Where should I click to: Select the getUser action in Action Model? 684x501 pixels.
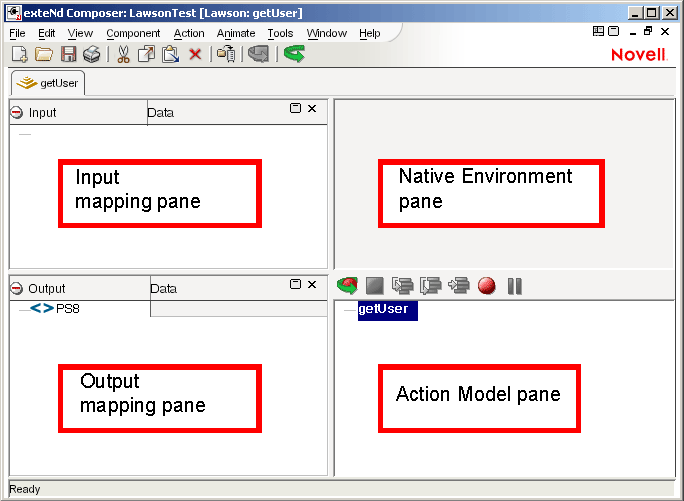click(x=387, y=310)
